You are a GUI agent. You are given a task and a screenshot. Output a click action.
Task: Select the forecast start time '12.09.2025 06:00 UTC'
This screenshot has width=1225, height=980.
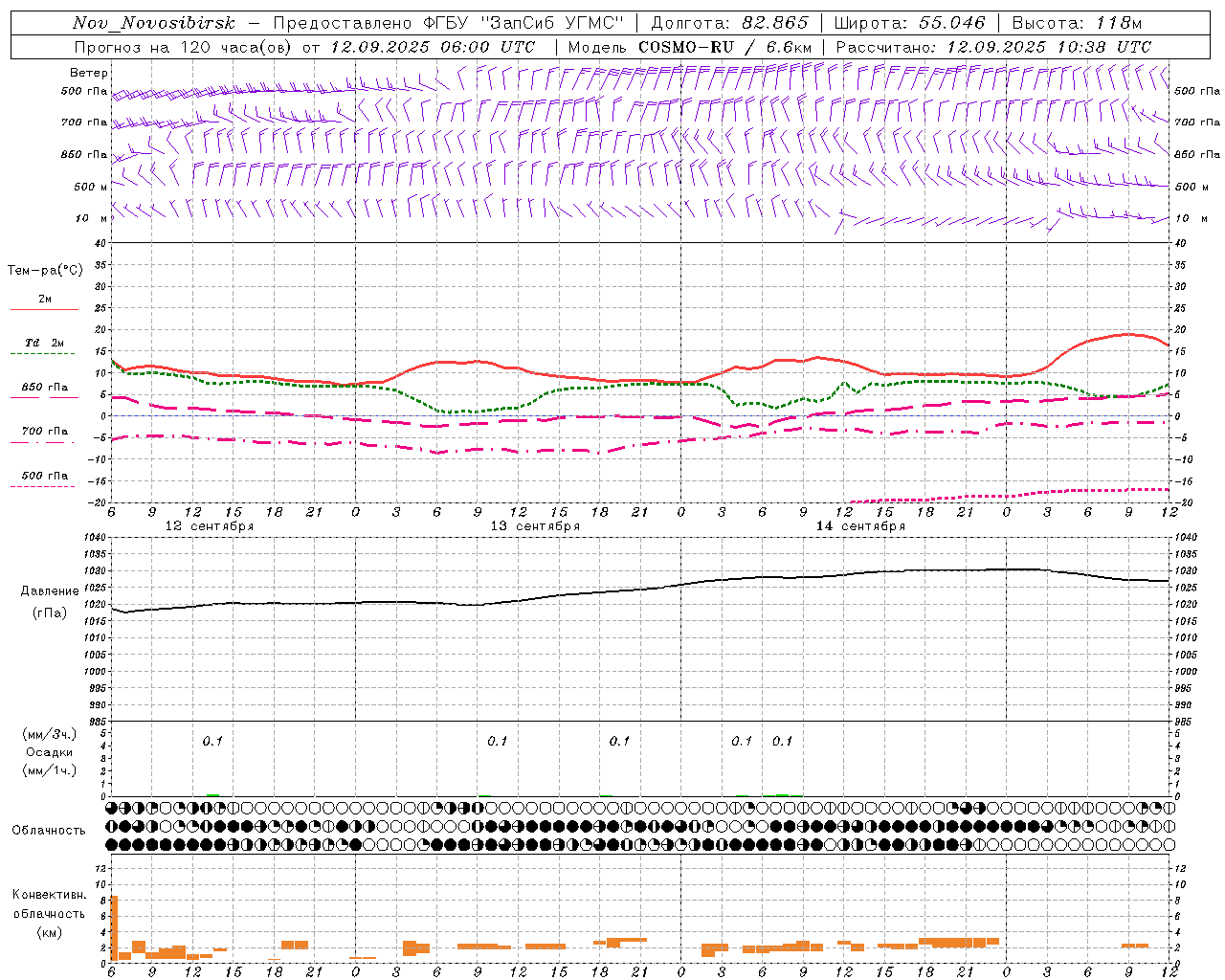click(x=433, y=47)
